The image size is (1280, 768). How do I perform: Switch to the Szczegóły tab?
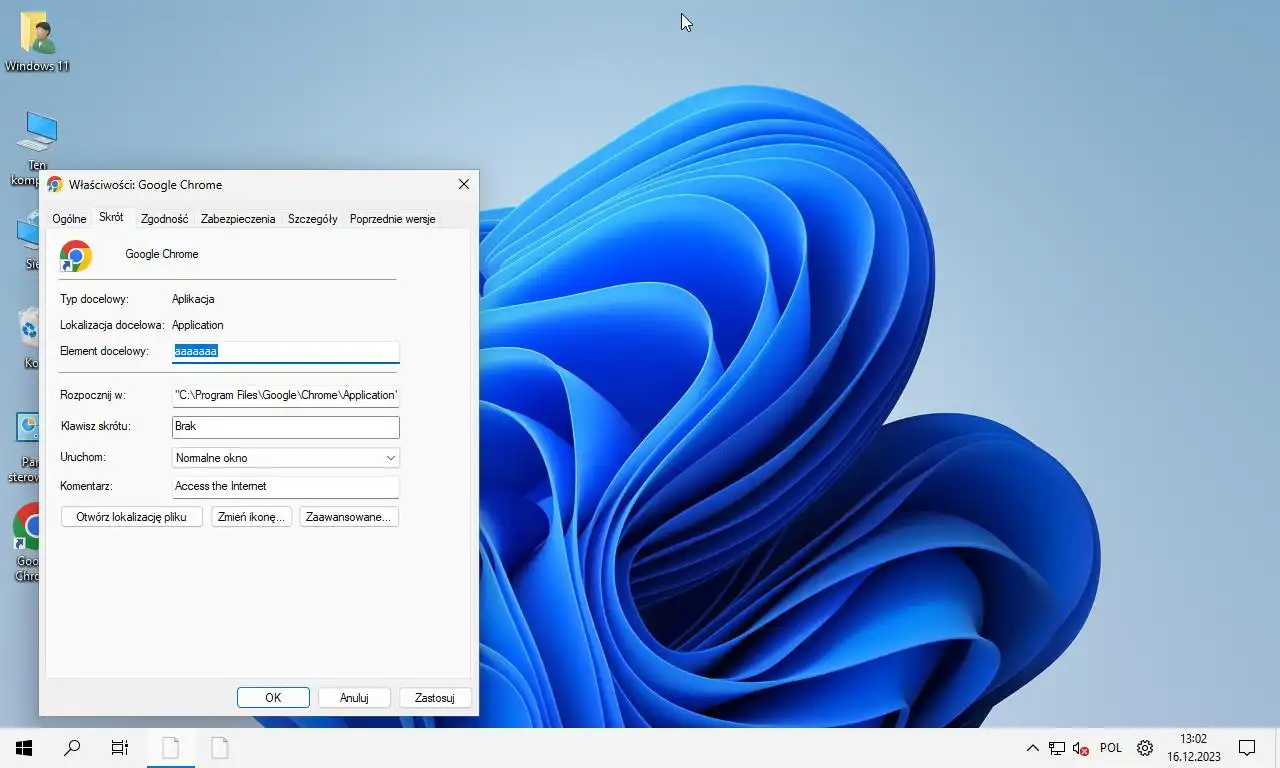pos(313,219)
